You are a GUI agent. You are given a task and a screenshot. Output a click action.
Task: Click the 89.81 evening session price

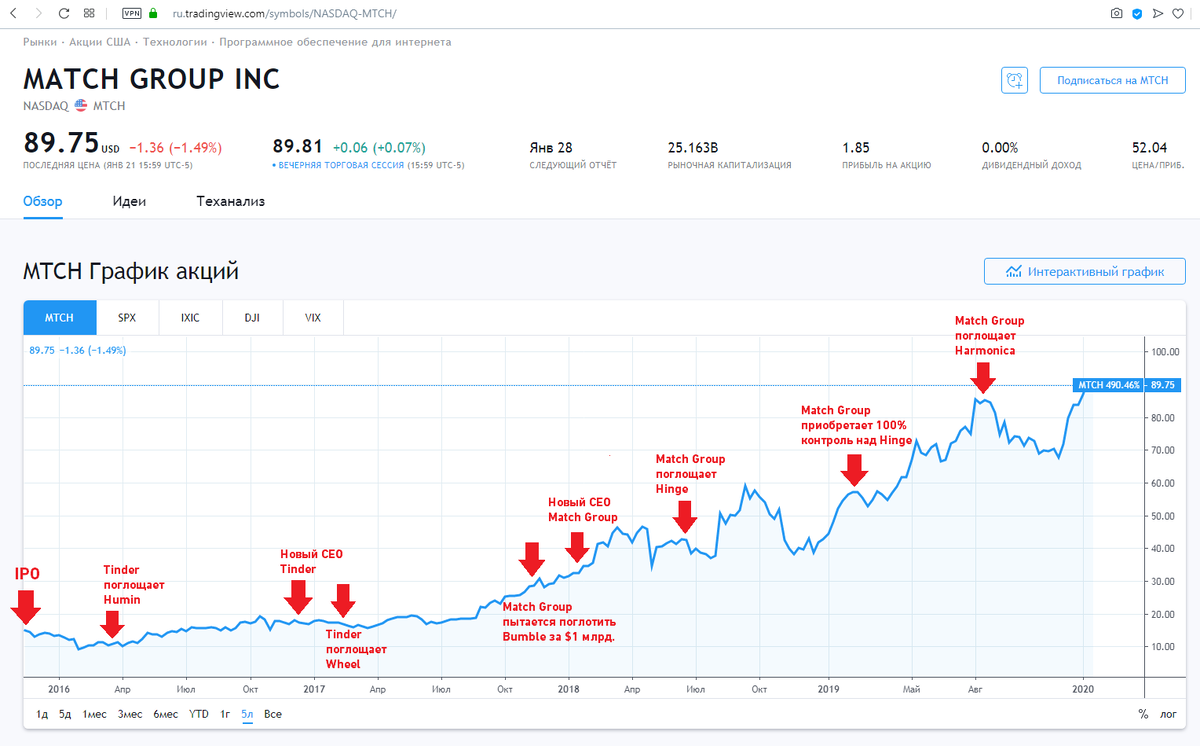pos(298,147)
